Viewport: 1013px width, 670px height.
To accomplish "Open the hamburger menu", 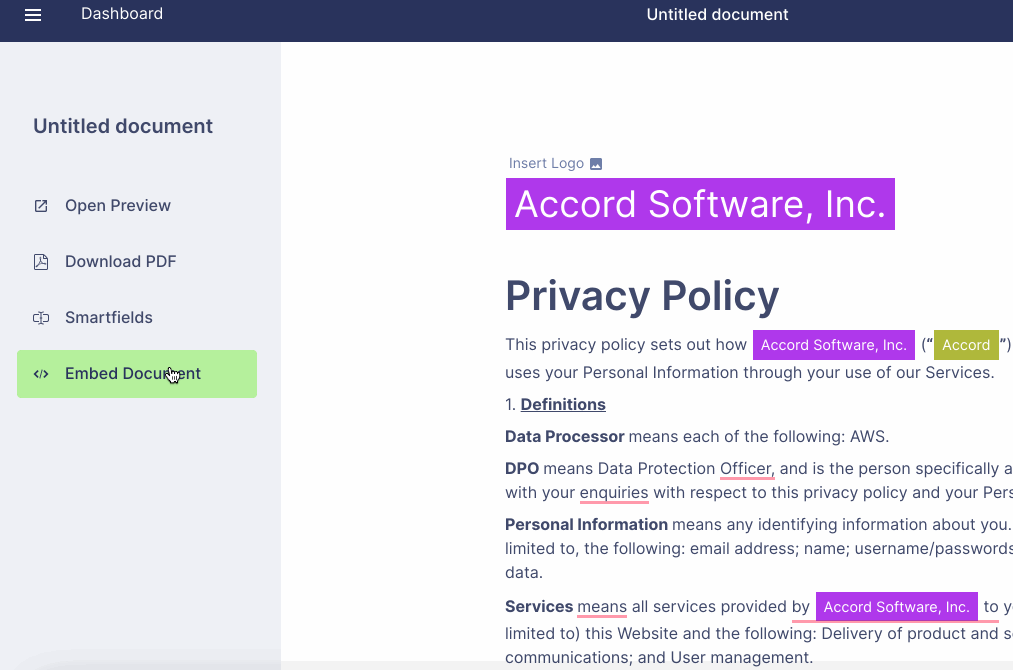I will point(33,15).
